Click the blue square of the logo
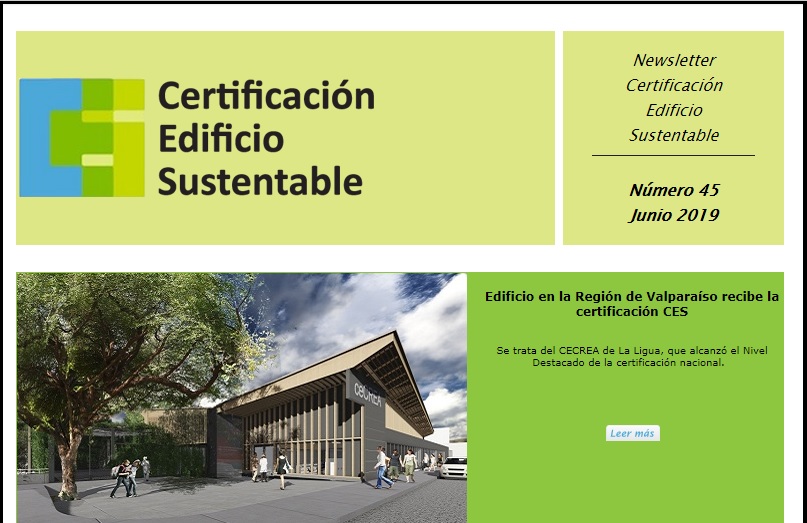The height and width of the screenshot is (523, 807). click(x=34, y=137)
